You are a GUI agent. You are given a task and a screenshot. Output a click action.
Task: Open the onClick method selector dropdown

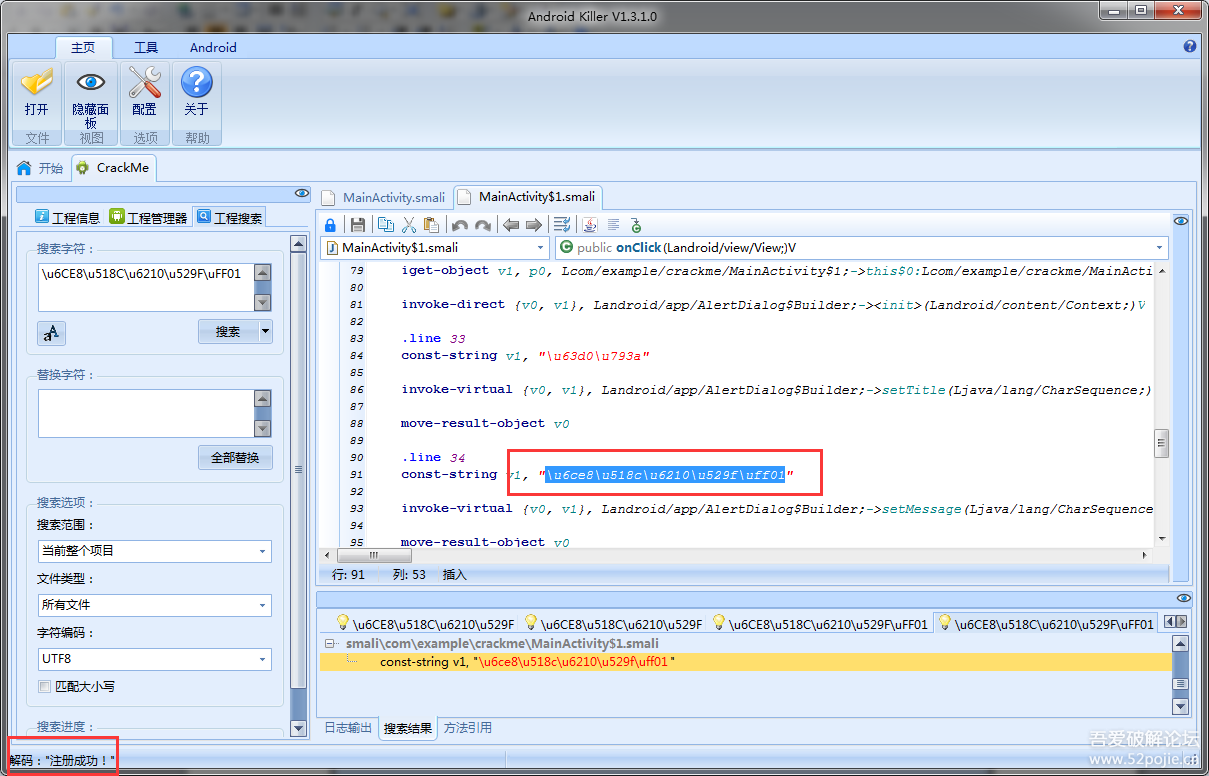tap(1160, 247)
